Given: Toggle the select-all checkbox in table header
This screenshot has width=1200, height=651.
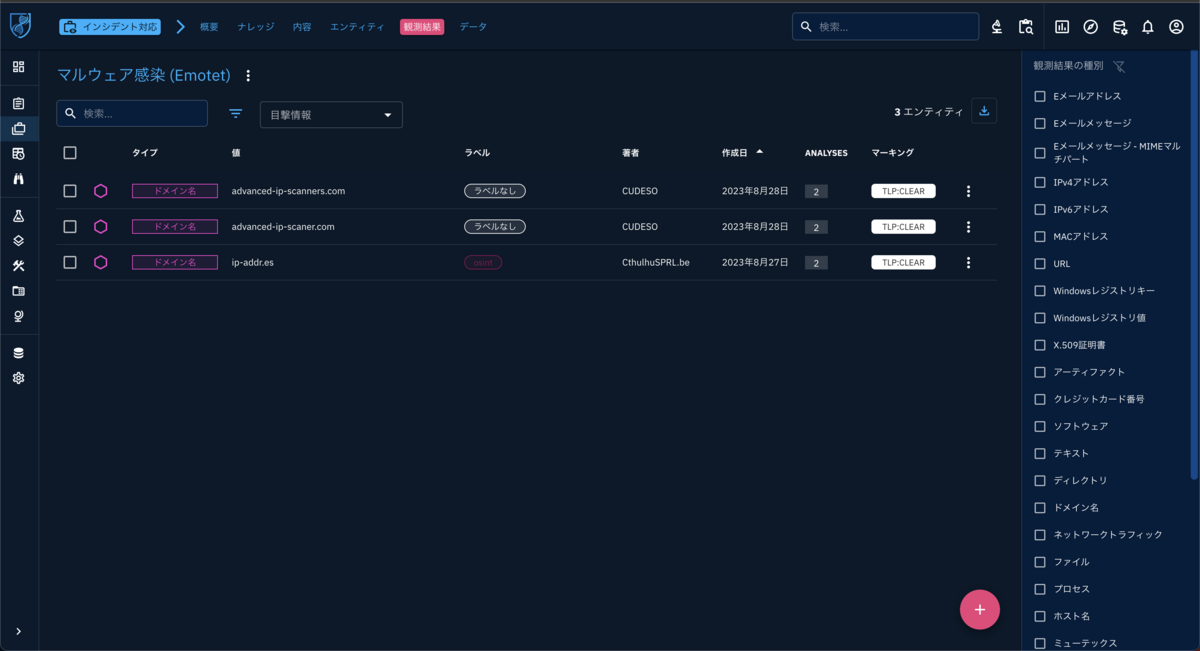Looking at the screenshot, I should coord(70,153).
